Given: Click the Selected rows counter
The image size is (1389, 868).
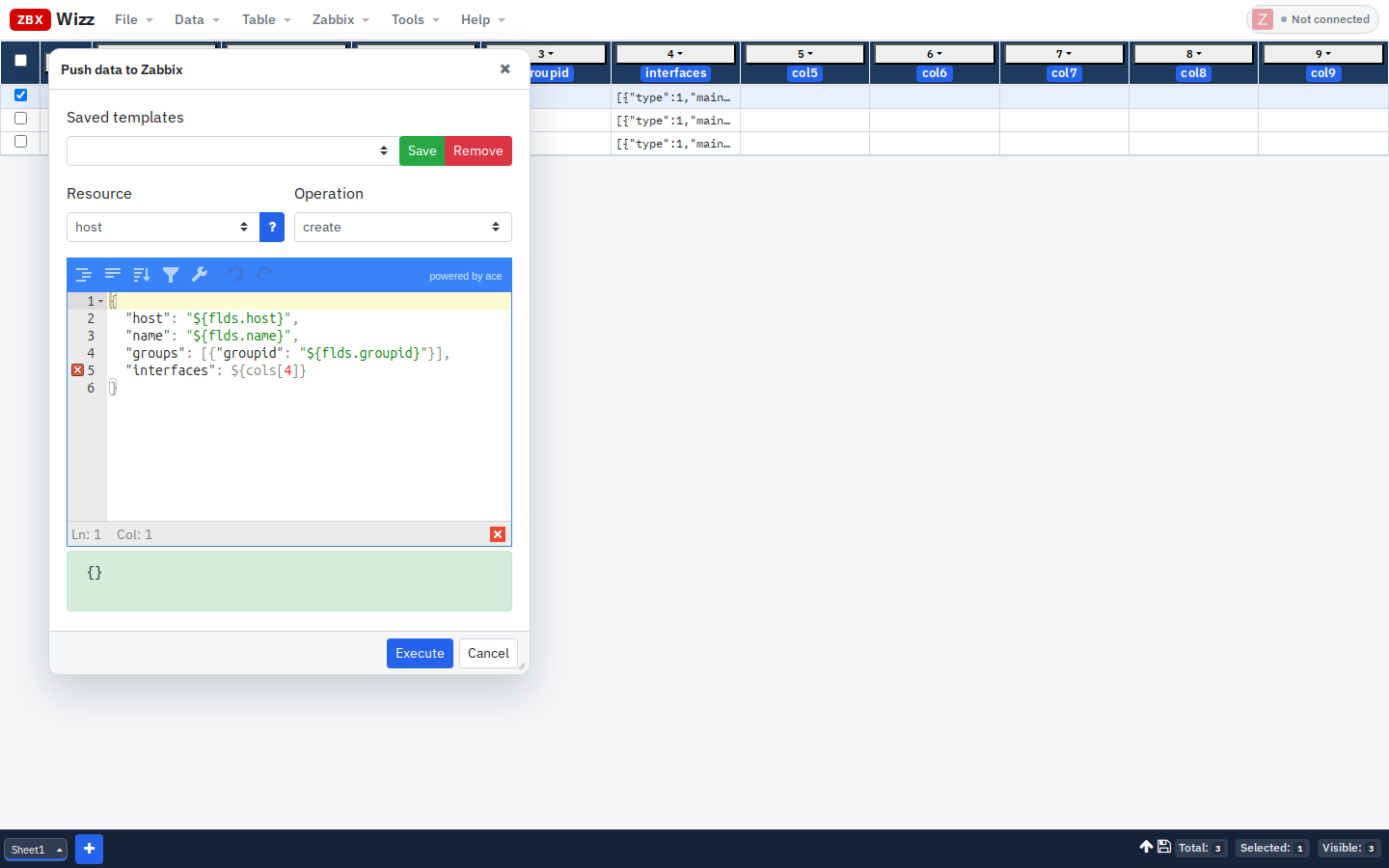Looking at the screenshot, I should [x=1273, y=848].
